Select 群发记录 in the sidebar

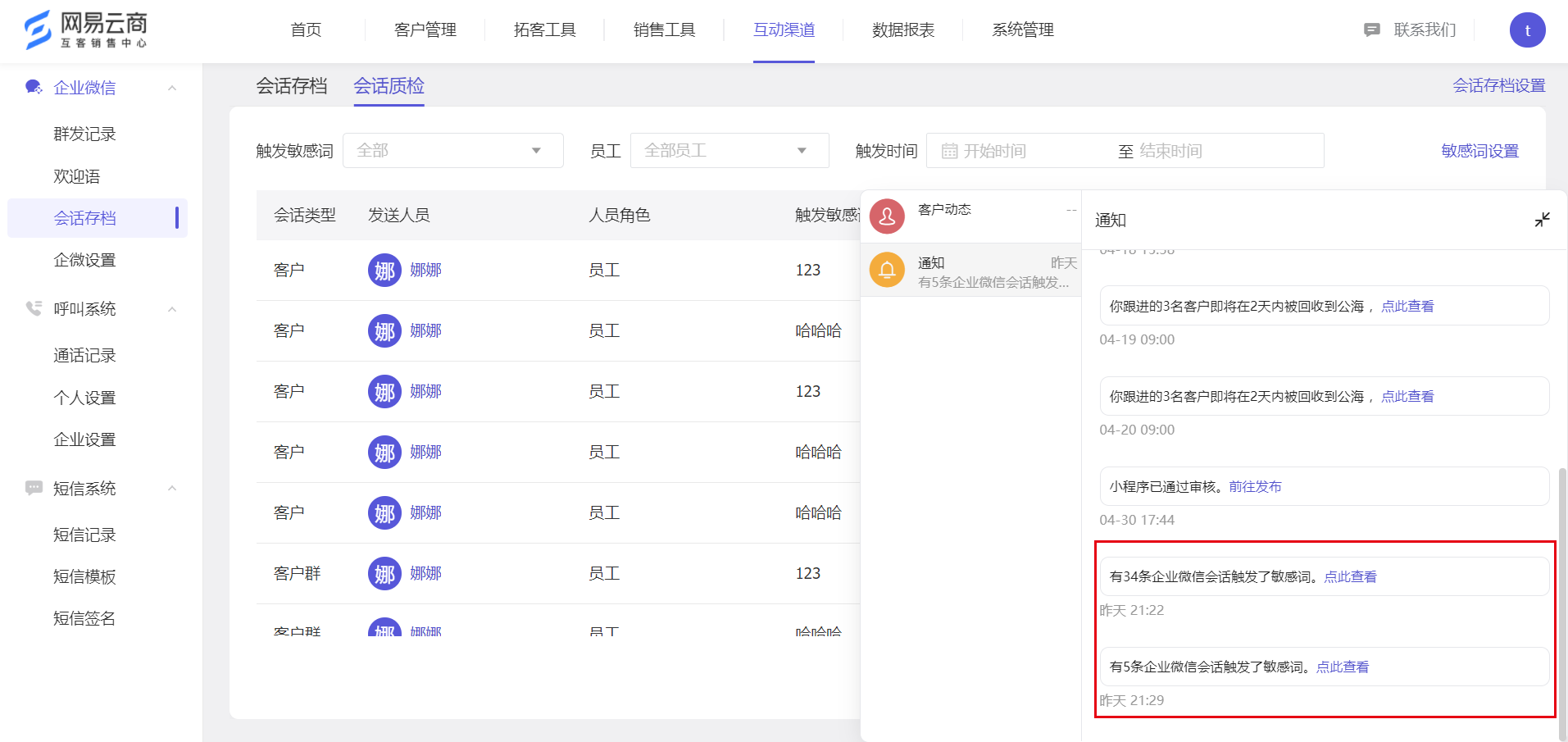[x=84, y=134]
